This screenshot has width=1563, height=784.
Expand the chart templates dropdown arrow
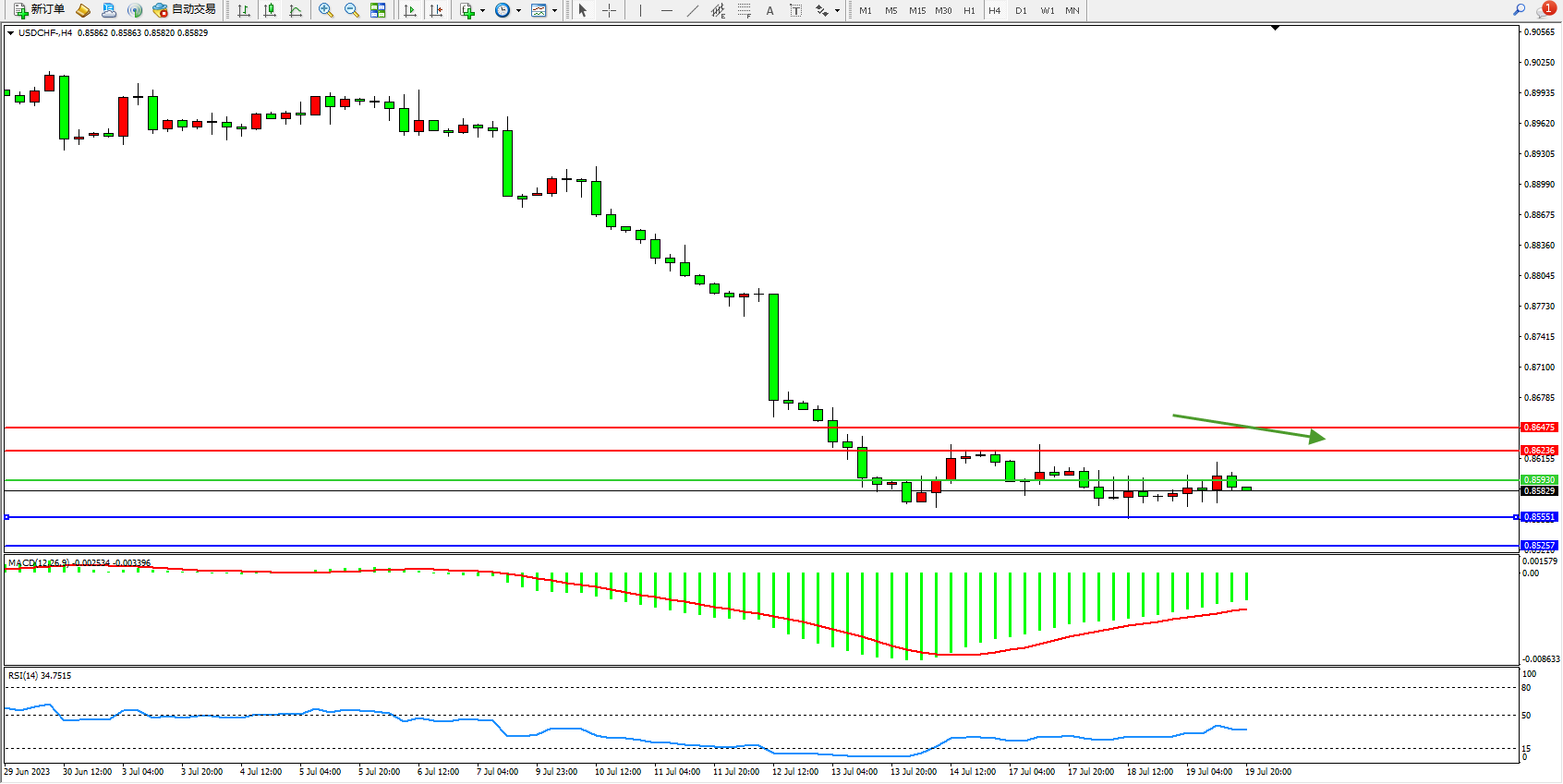(x=554, y=11)
